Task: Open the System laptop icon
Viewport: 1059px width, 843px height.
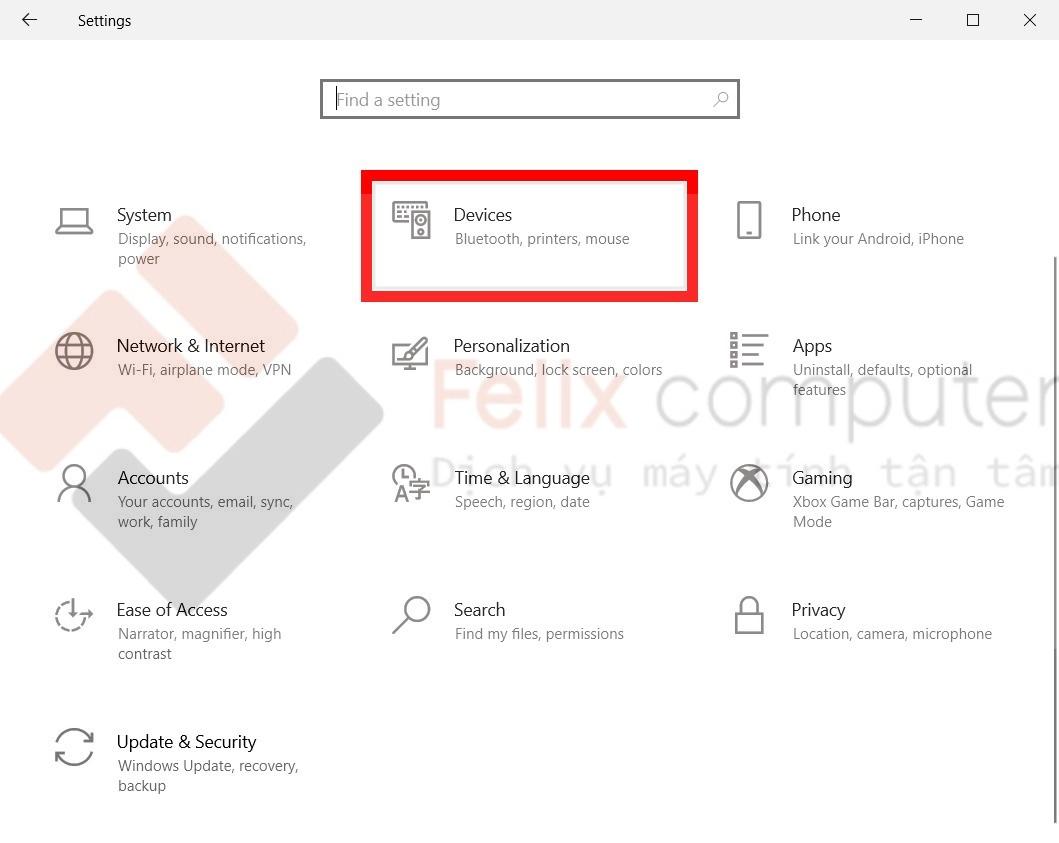Action: coord(74,221)
